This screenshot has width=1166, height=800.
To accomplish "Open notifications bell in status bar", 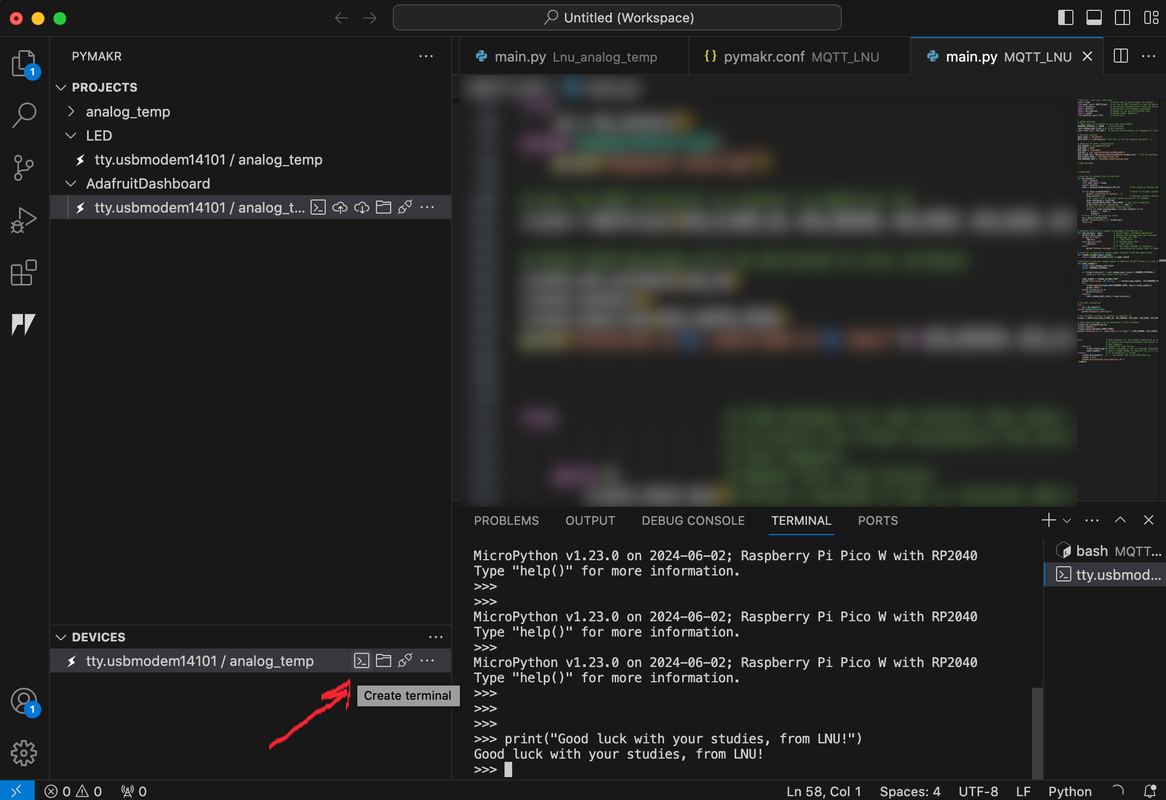I will pyautogui.click(x=1150, y=791).
